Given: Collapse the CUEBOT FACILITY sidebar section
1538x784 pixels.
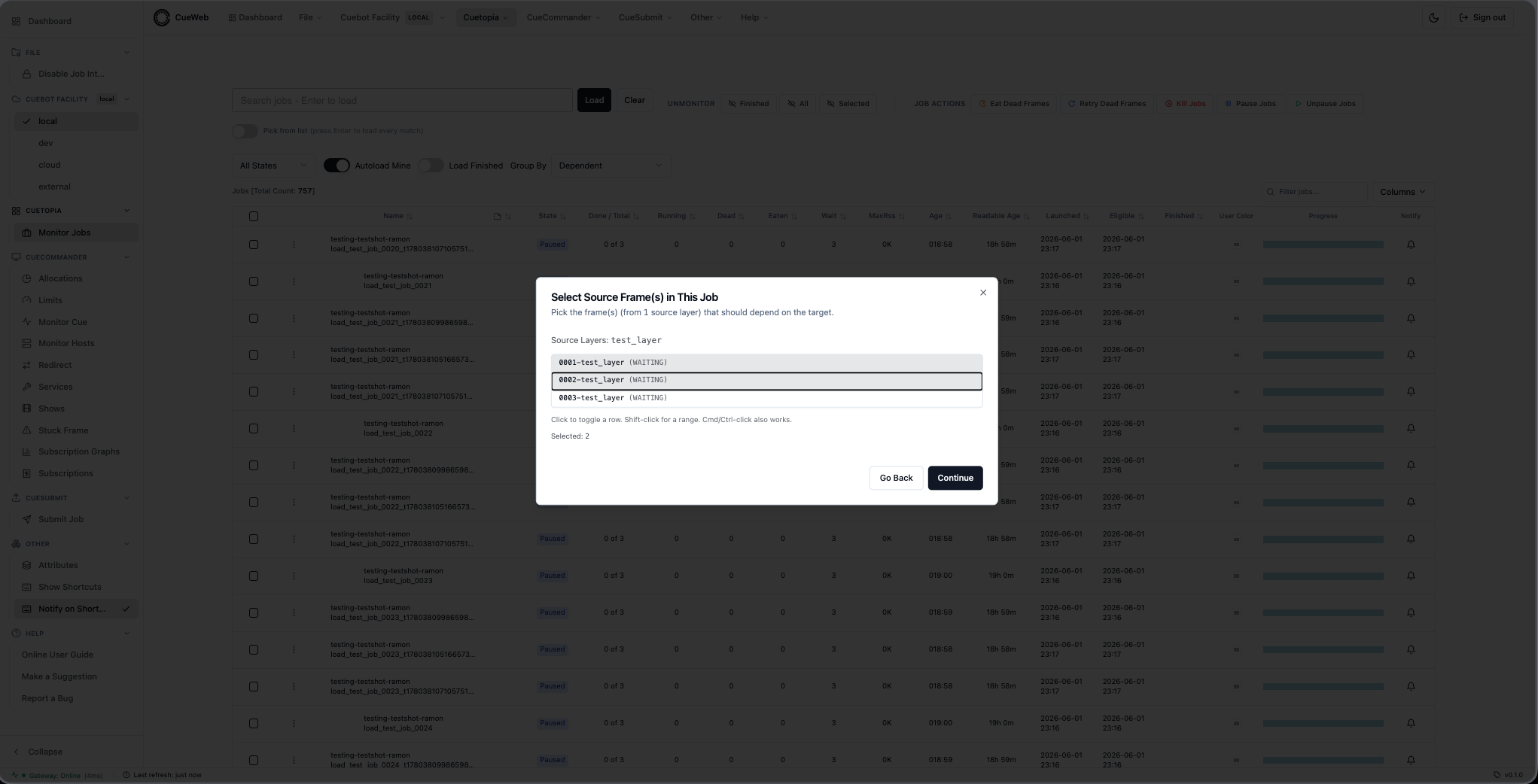Looking at the screenshot, I should [126, 99].
